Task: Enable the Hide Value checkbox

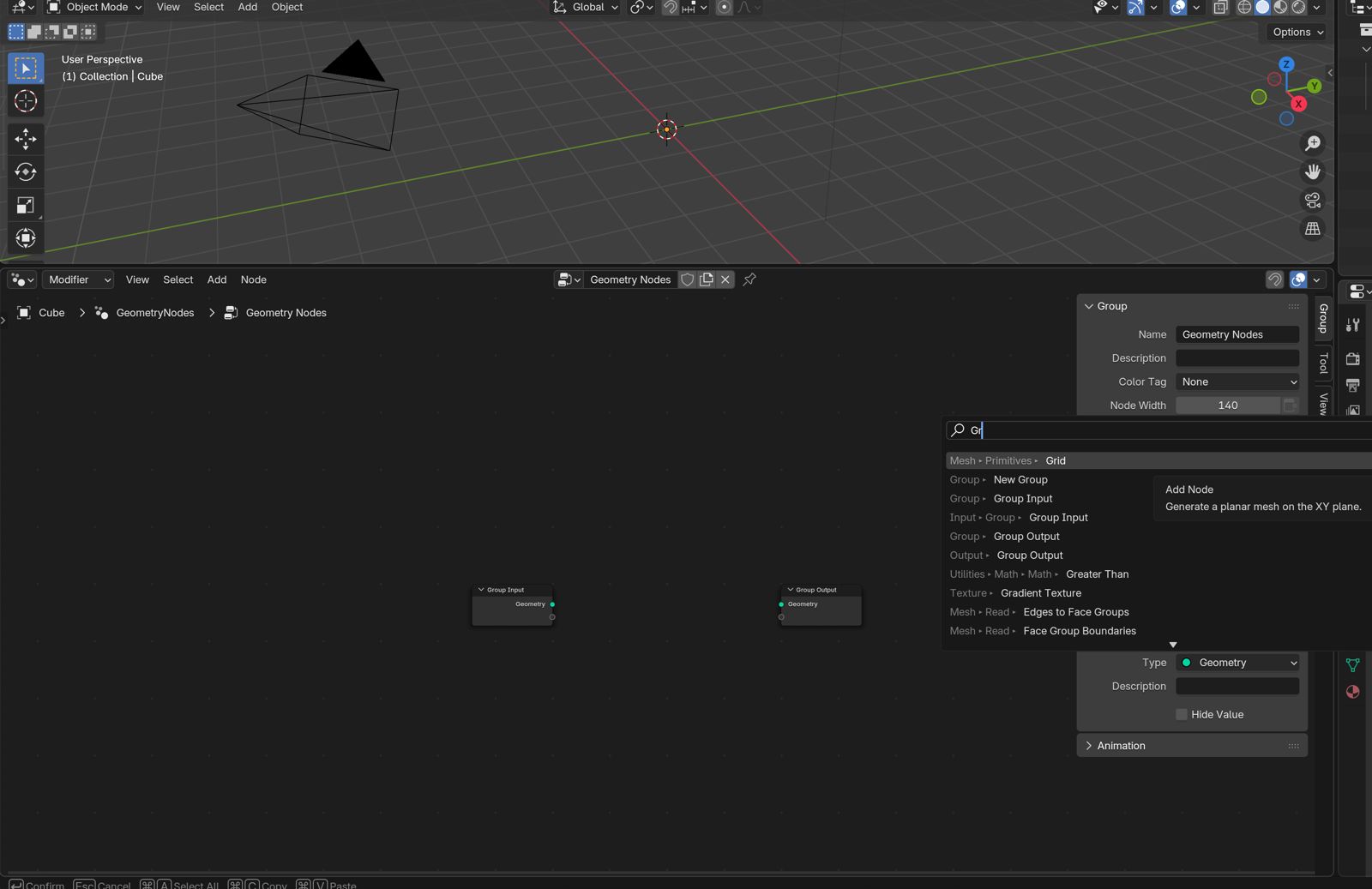Action: click(x=1182, y=715)
